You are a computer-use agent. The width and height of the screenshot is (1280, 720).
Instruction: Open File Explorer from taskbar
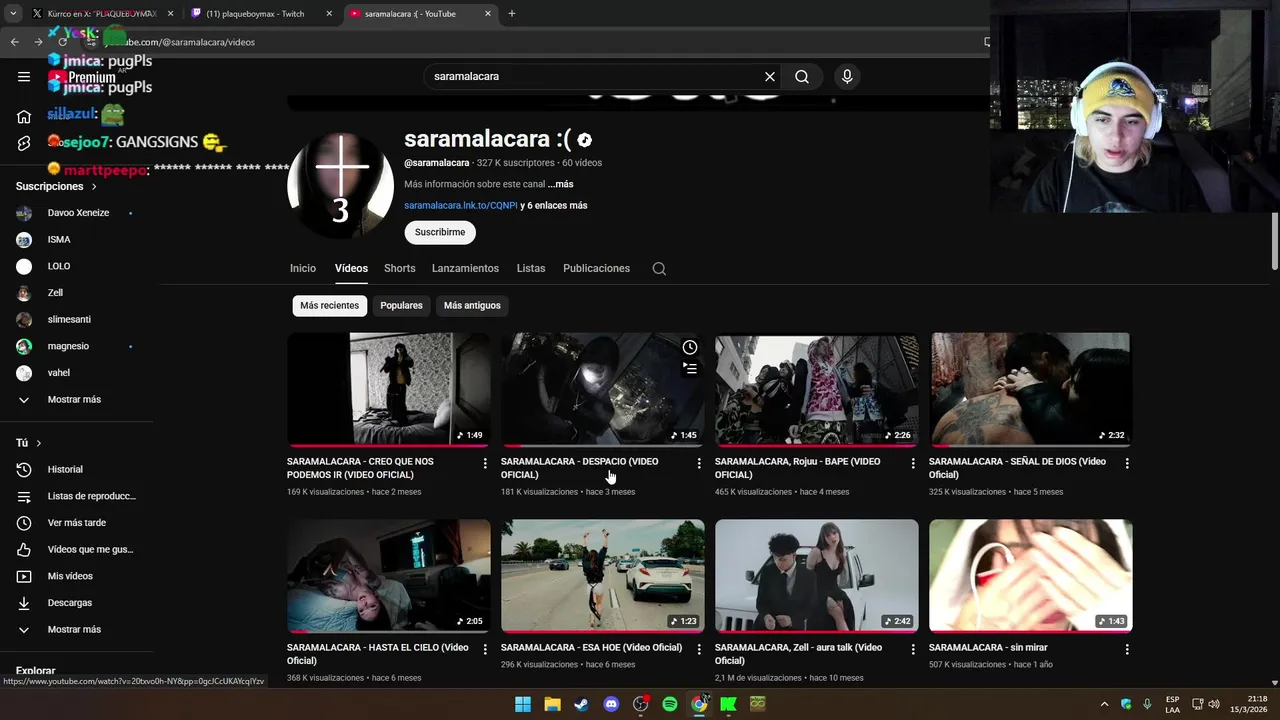point(552,704)
